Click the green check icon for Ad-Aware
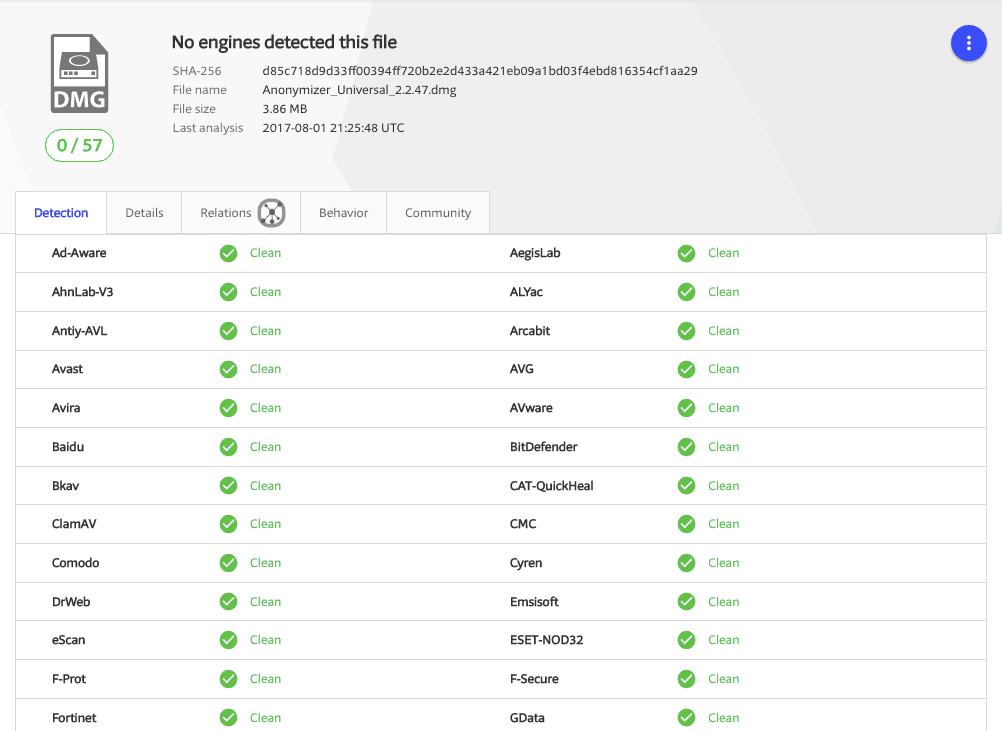This screenshot has height=731, width=1002. (x=228, y=254)
